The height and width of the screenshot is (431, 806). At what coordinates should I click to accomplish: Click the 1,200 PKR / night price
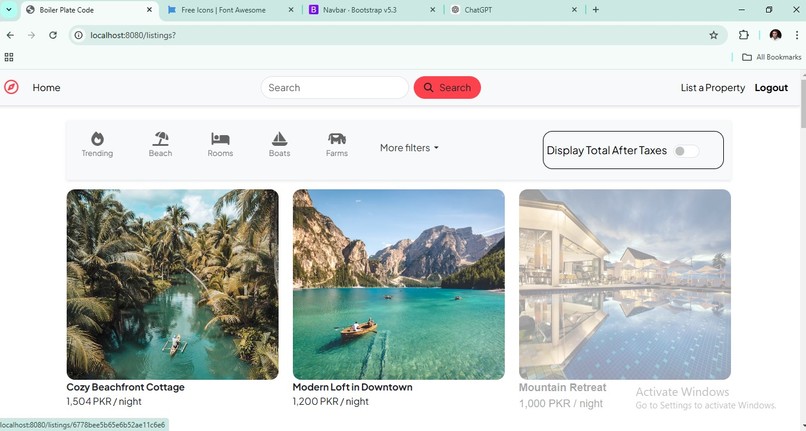coord(331,402)
